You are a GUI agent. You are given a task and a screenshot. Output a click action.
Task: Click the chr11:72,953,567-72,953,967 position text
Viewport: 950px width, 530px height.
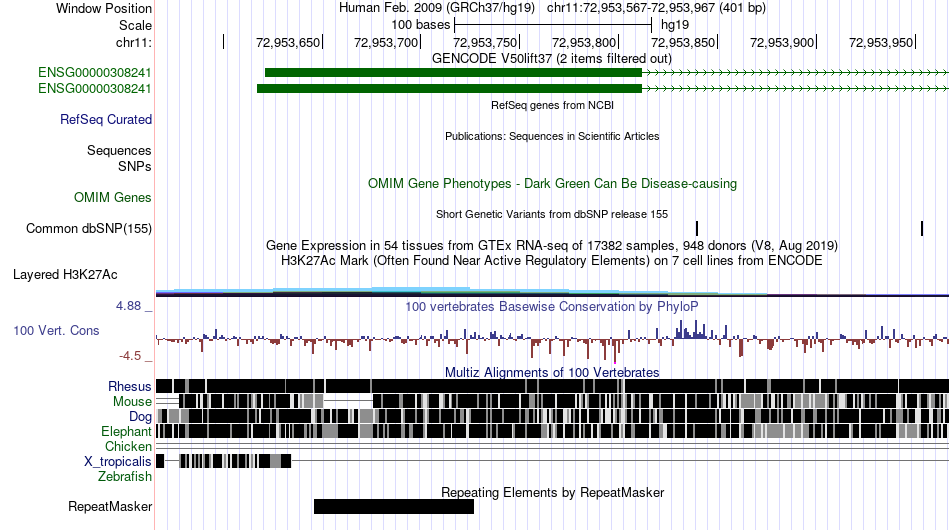(656, 8)
